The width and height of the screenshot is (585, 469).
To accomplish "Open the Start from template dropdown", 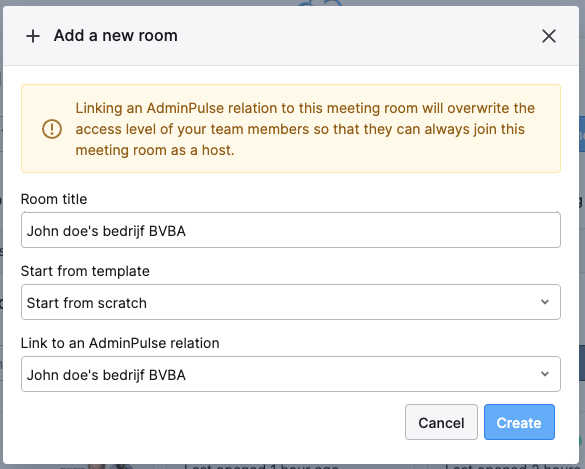I will click(x=291, y=302).
